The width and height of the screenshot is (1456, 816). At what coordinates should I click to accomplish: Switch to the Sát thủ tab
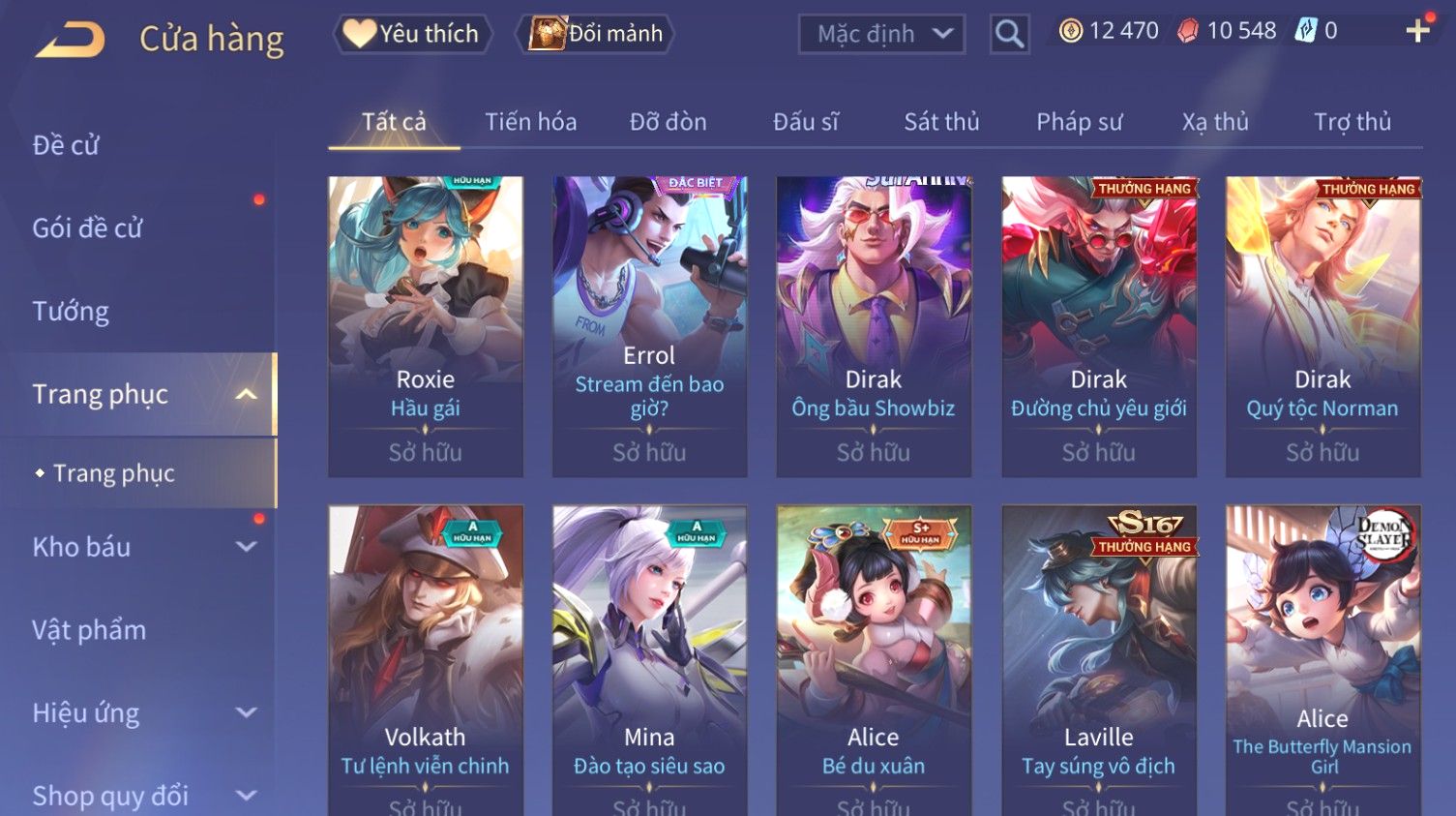[x=941, y=122]
